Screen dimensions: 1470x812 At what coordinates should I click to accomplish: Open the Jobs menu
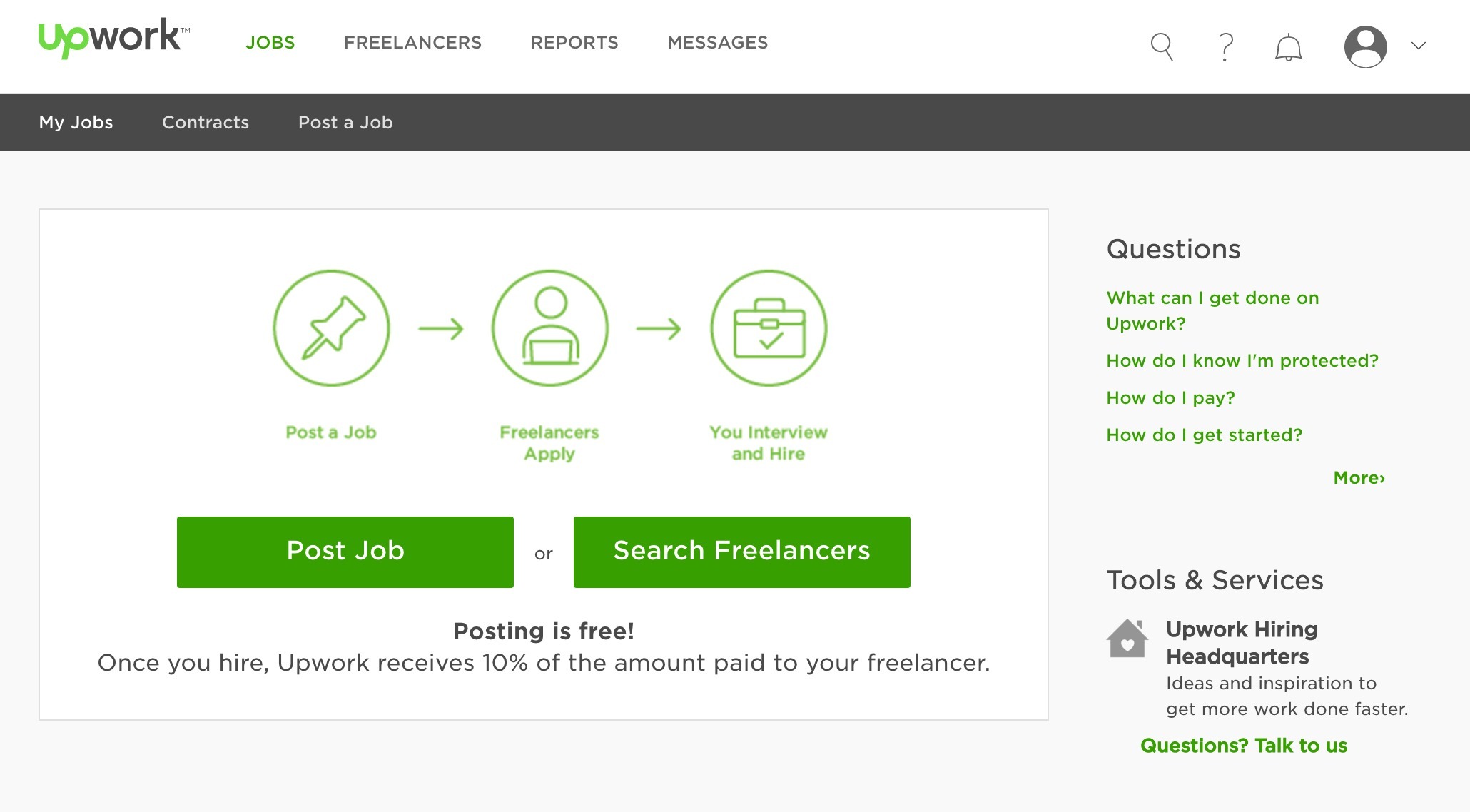pyautogui.click(x=270, y=43)
